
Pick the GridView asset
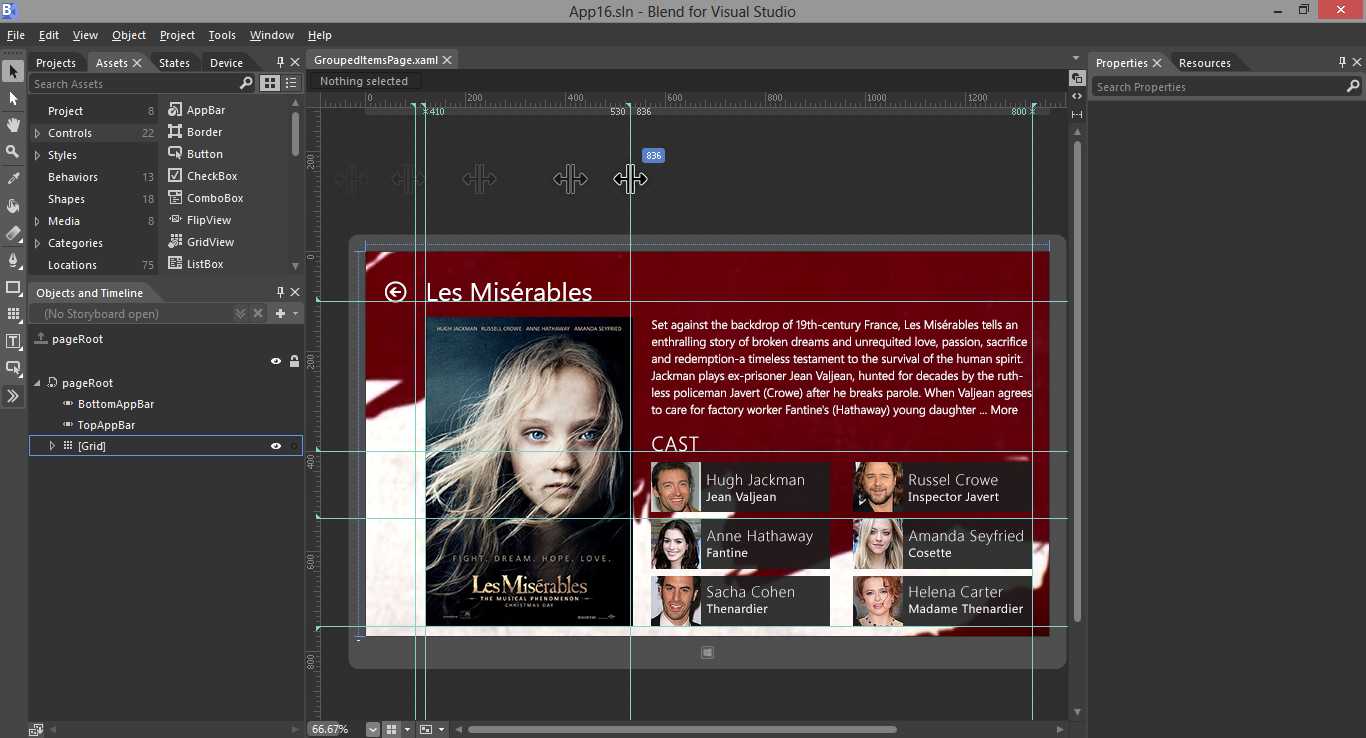(x=201, y=242)
